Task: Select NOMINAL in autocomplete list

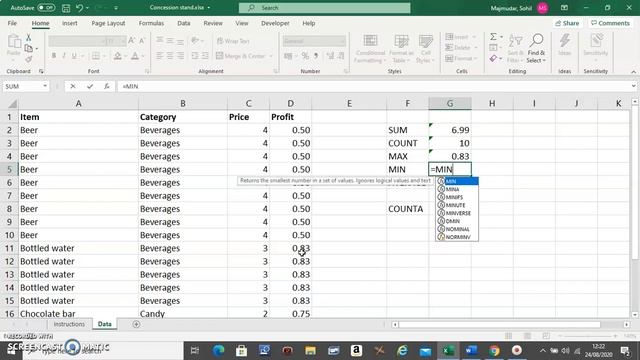Action: [457, 229]
